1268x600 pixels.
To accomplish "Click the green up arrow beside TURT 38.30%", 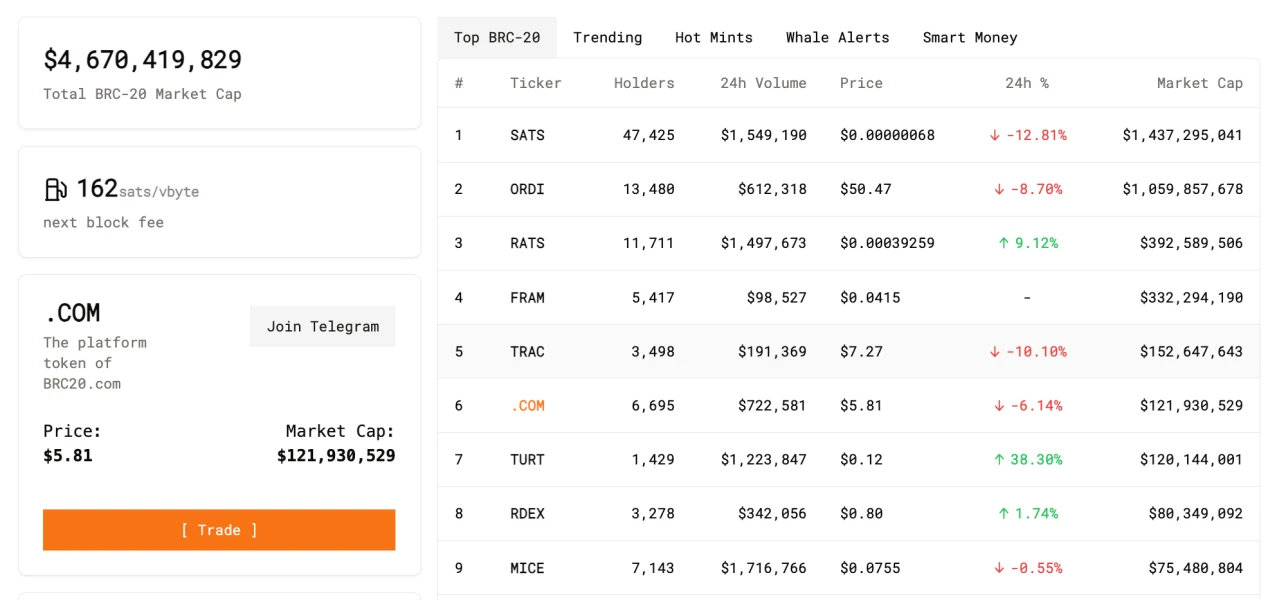I will pos(998,460).
